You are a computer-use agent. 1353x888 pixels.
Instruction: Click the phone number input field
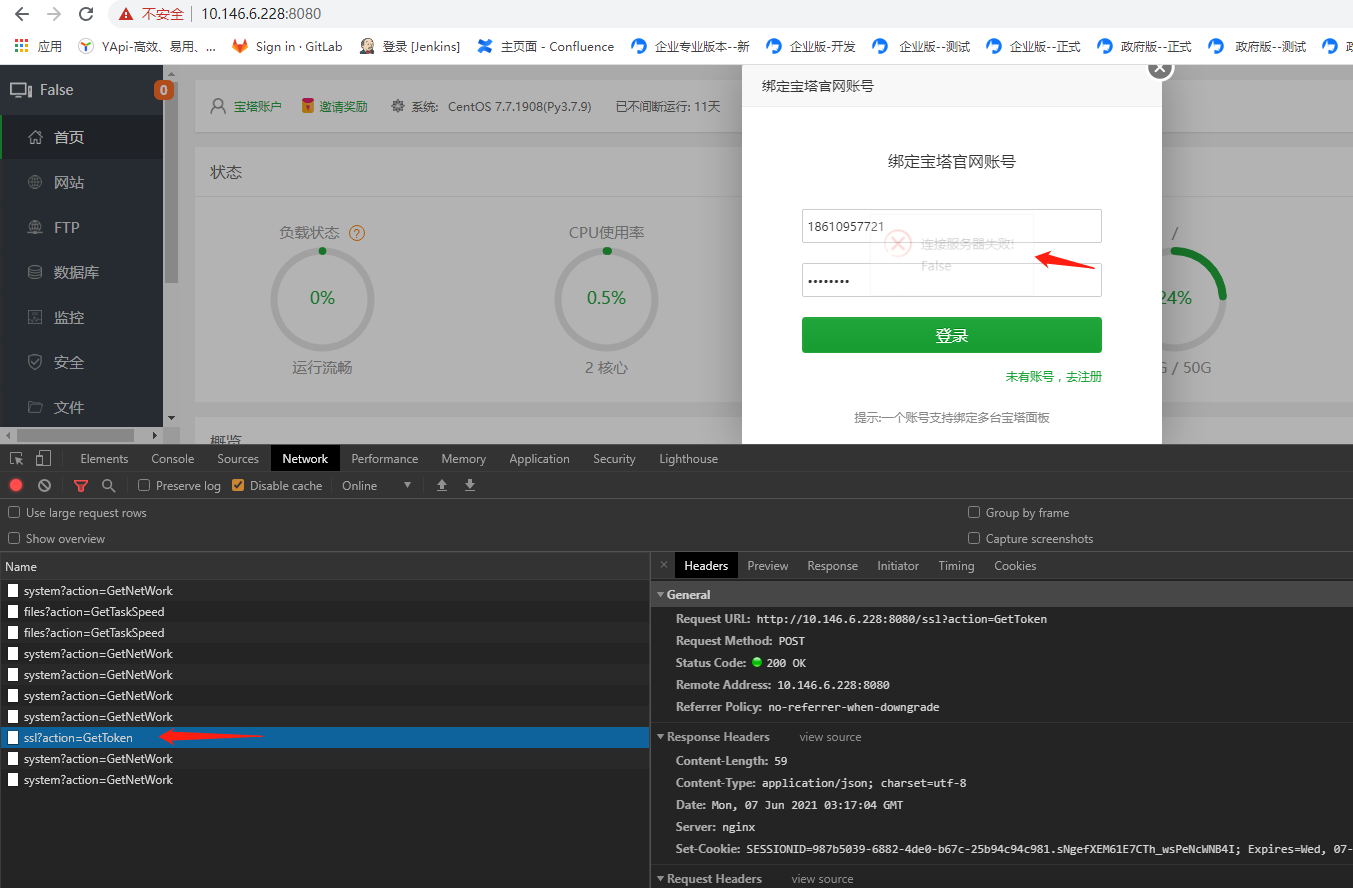(x=952, y=226)
